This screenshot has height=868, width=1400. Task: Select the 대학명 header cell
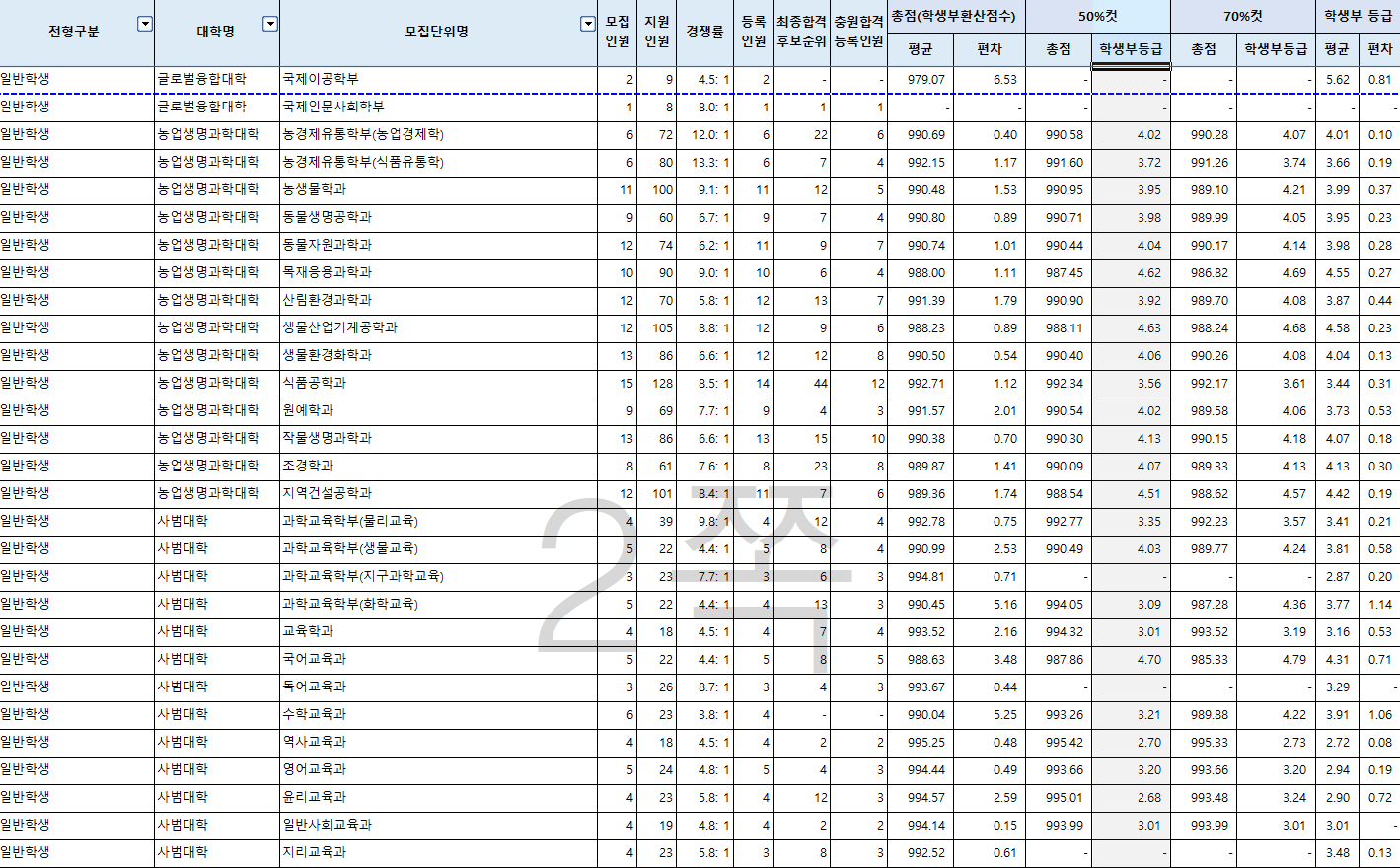click(217, 33)
